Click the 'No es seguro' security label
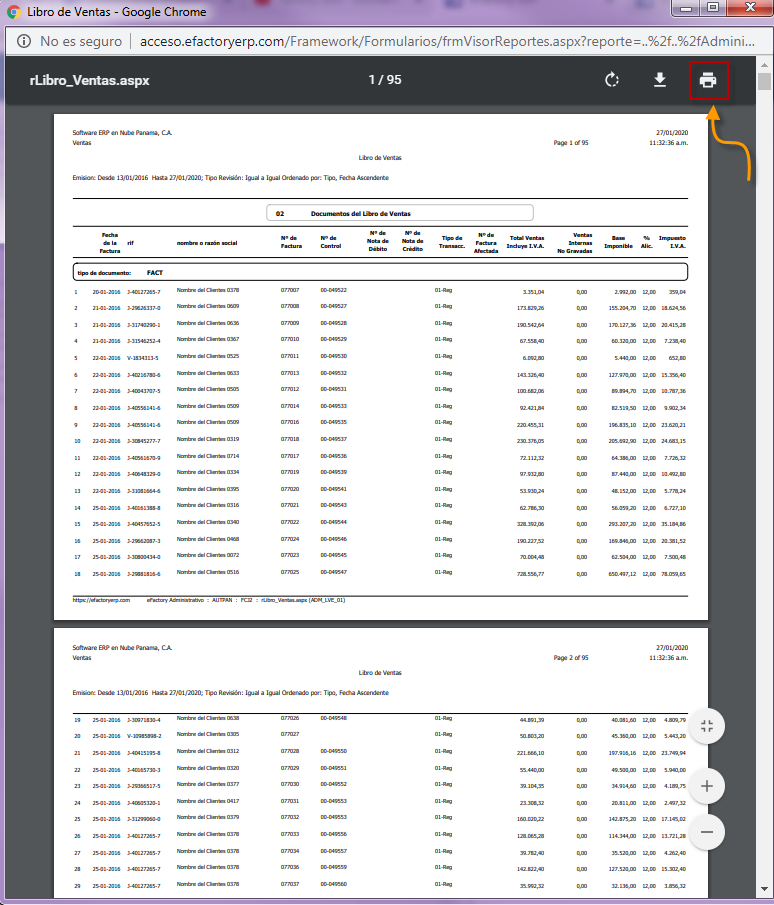This screenshot has height=905, width=774. [80, 42]
